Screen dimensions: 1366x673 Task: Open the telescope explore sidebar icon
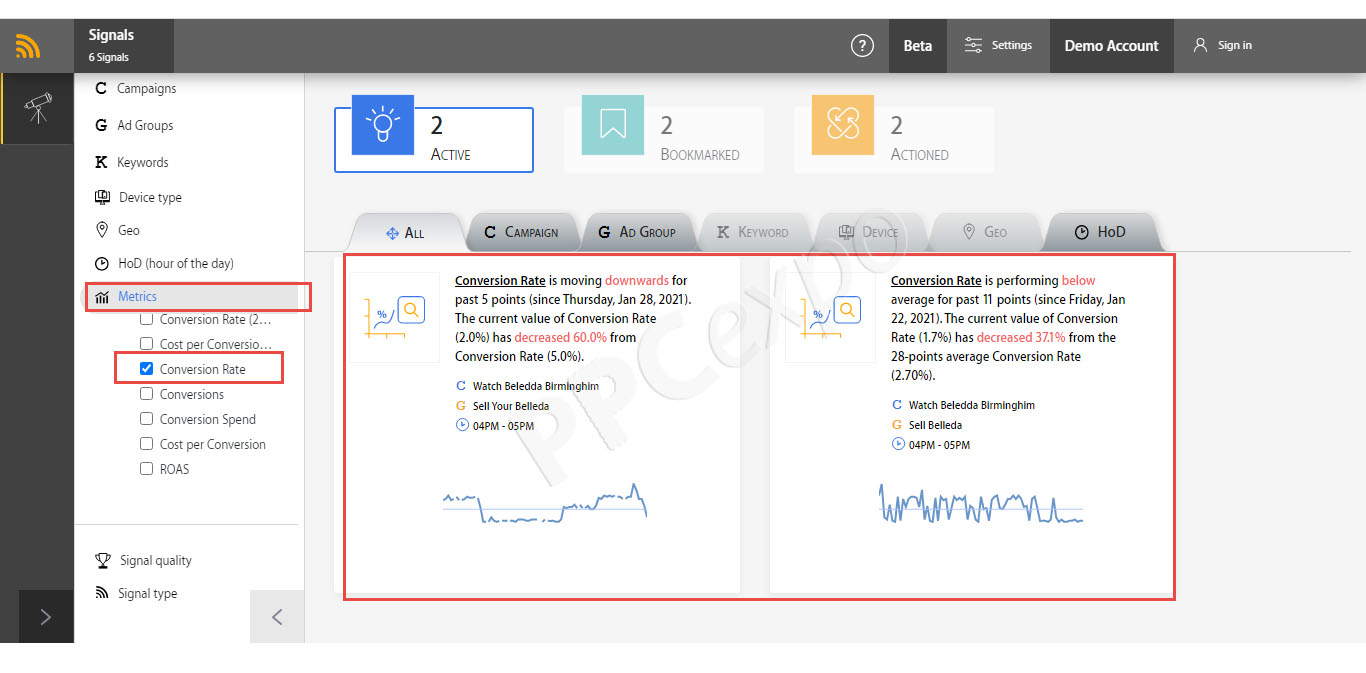[x=38, y=109]
